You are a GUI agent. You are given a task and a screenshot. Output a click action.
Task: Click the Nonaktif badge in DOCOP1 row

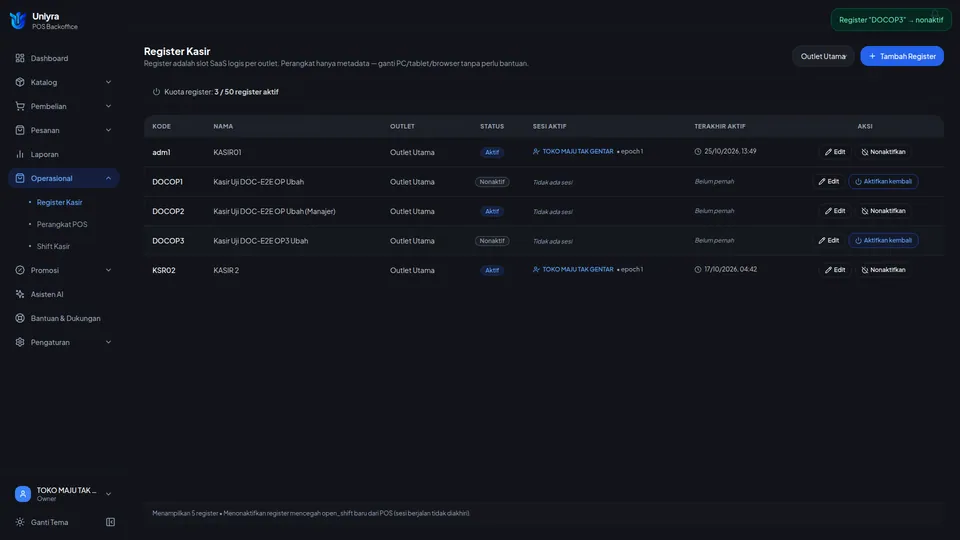492,182
